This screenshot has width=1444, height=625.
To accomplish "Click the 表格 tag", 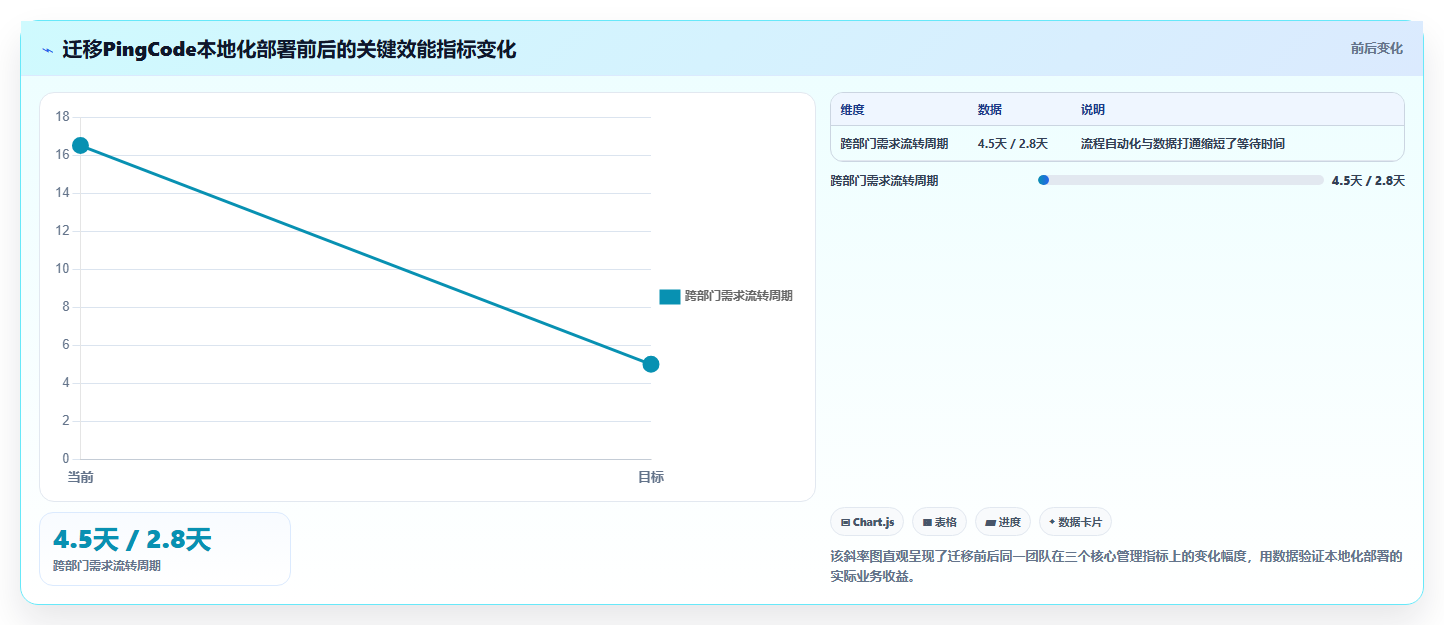I will [x=939, y=522].
